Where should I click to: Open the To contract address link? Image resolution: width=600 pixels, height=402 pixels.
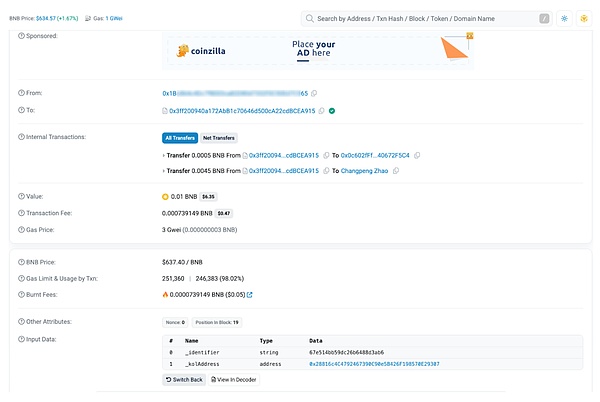pyautogui.click(x=242, y=111)
